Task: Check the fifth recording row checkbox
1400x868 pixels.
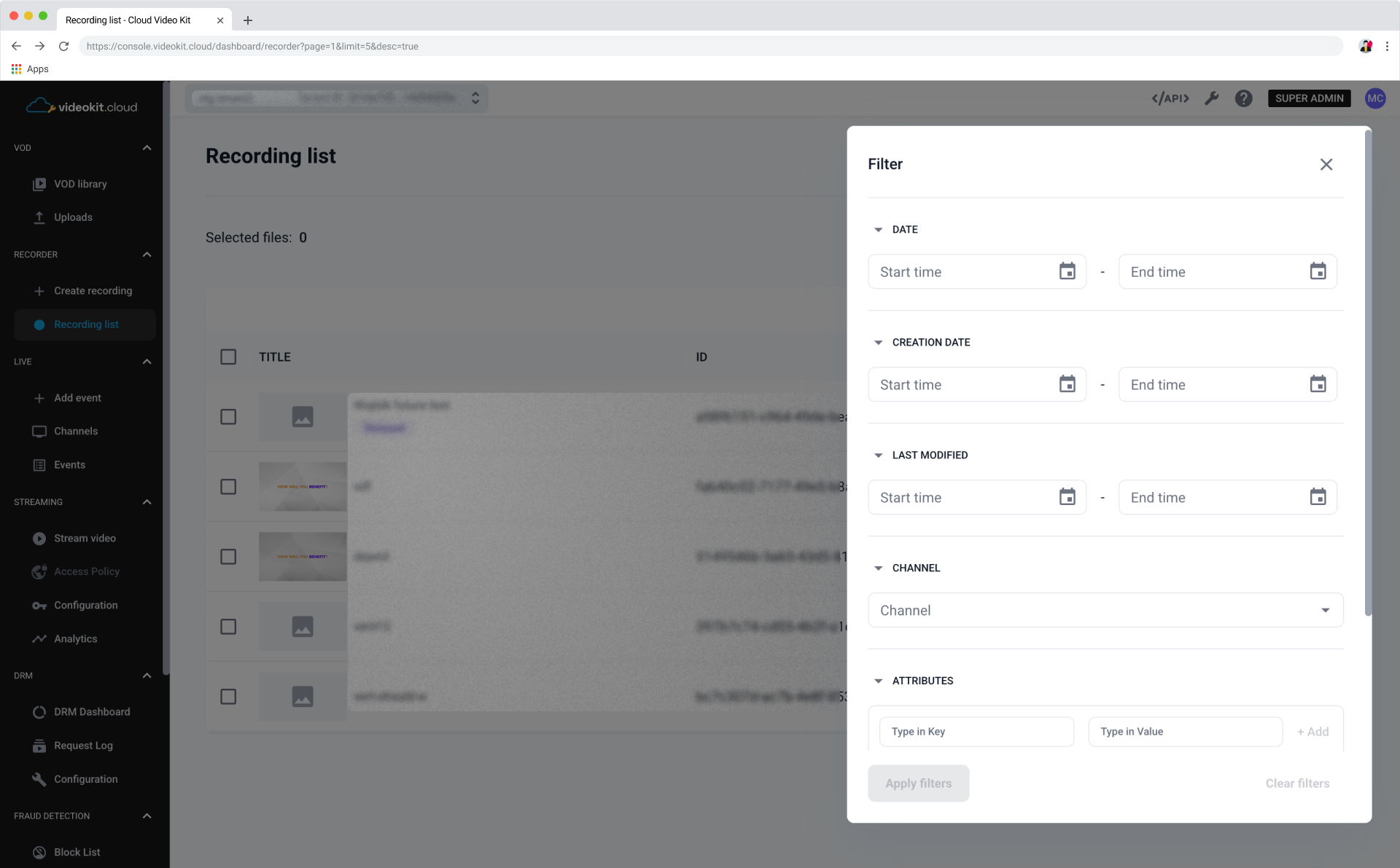Action: (x=228, y=697)
